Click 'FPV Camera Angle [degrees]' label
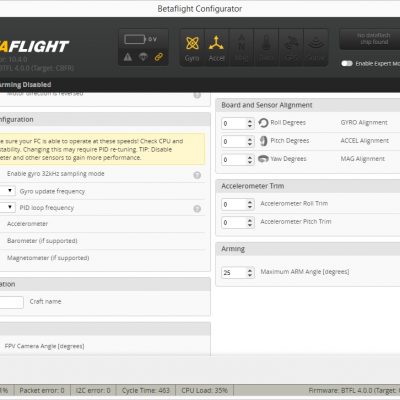 (x=44, y=346)
